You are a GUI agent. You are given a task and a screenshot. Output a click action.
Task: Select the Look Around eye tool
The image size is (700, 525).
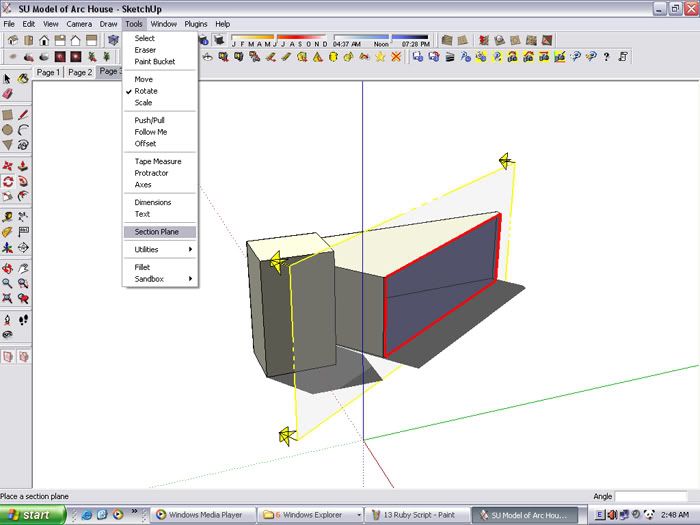[7, 334]
